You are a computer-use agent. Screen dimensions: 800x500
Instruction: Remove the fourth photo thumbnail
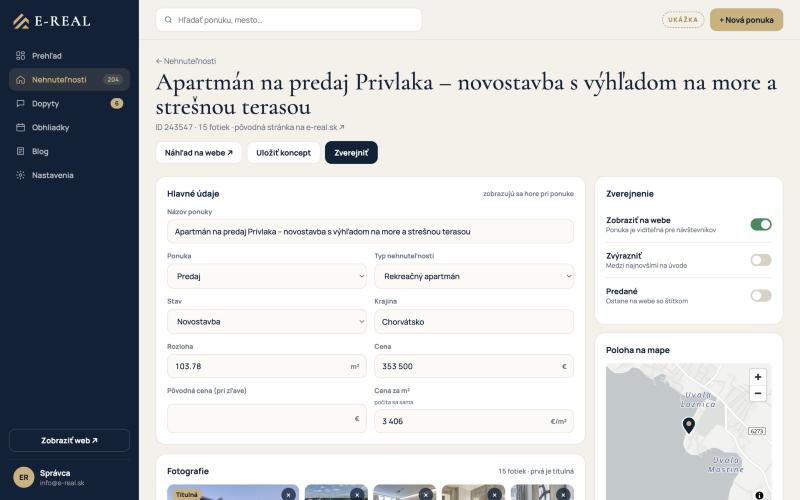494,494
